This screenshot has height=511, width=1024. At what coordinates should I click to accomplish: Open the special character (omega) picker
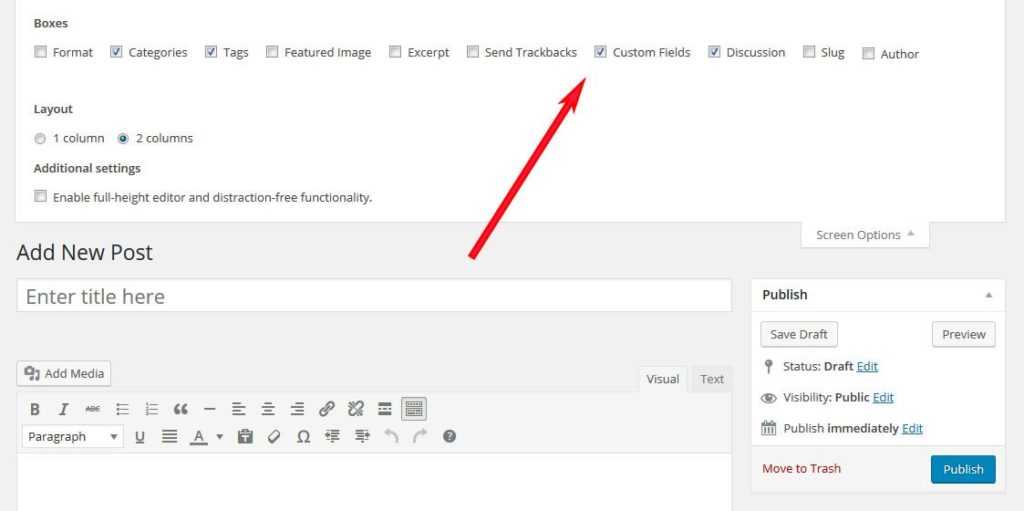(x=303, y=437)
